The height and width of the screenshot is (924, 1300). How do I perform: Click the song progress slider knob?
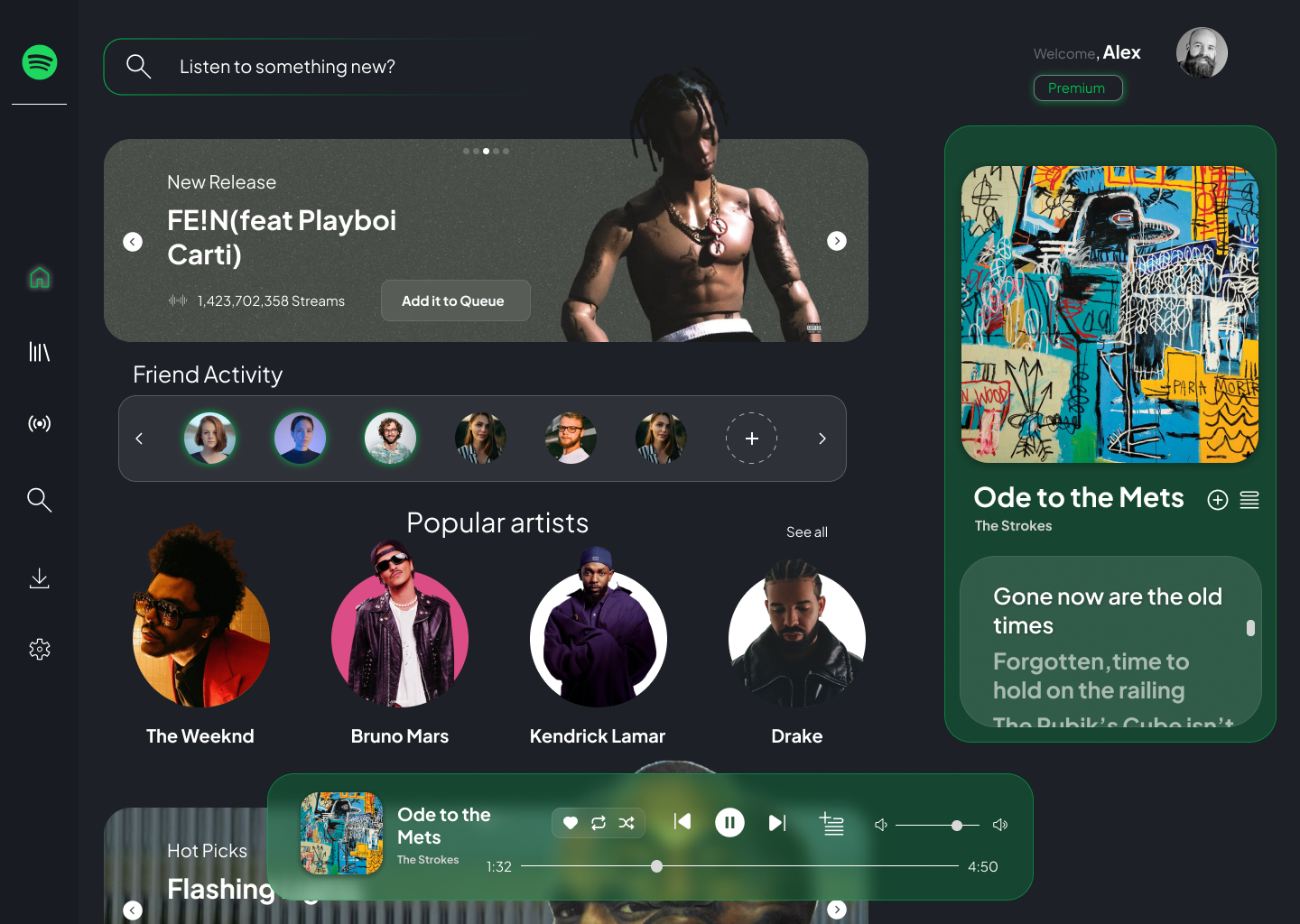(657, 866)
